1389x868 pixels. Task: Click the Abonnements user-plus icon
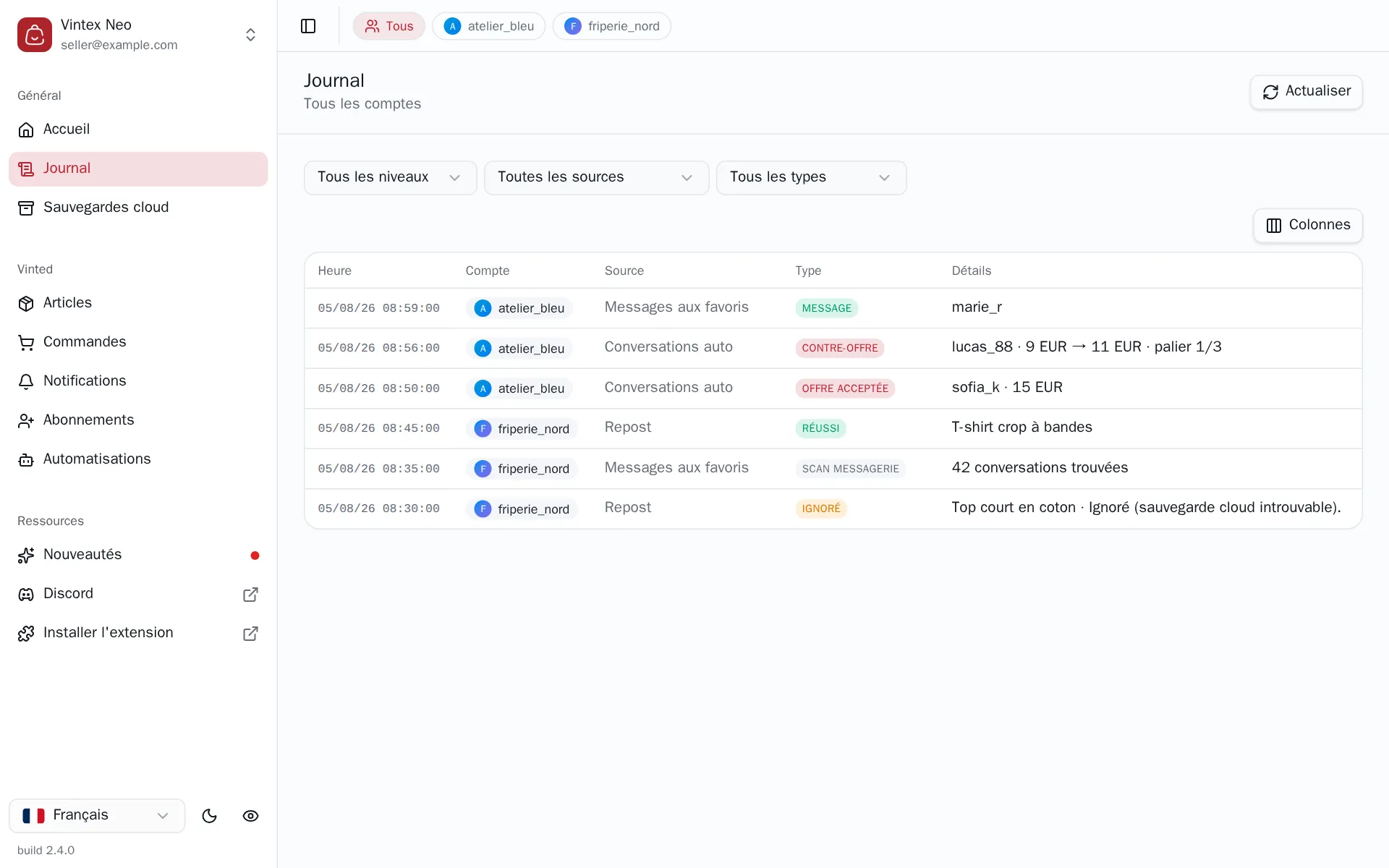[x=26, y=420]
